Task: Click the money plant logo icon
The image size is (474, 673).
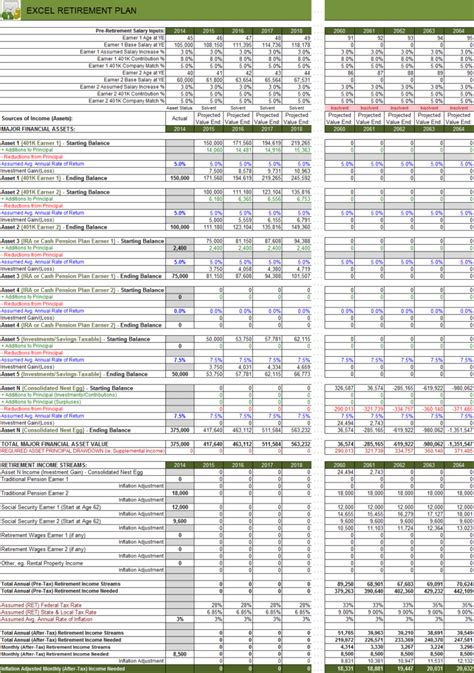Action: coord(10,10)
